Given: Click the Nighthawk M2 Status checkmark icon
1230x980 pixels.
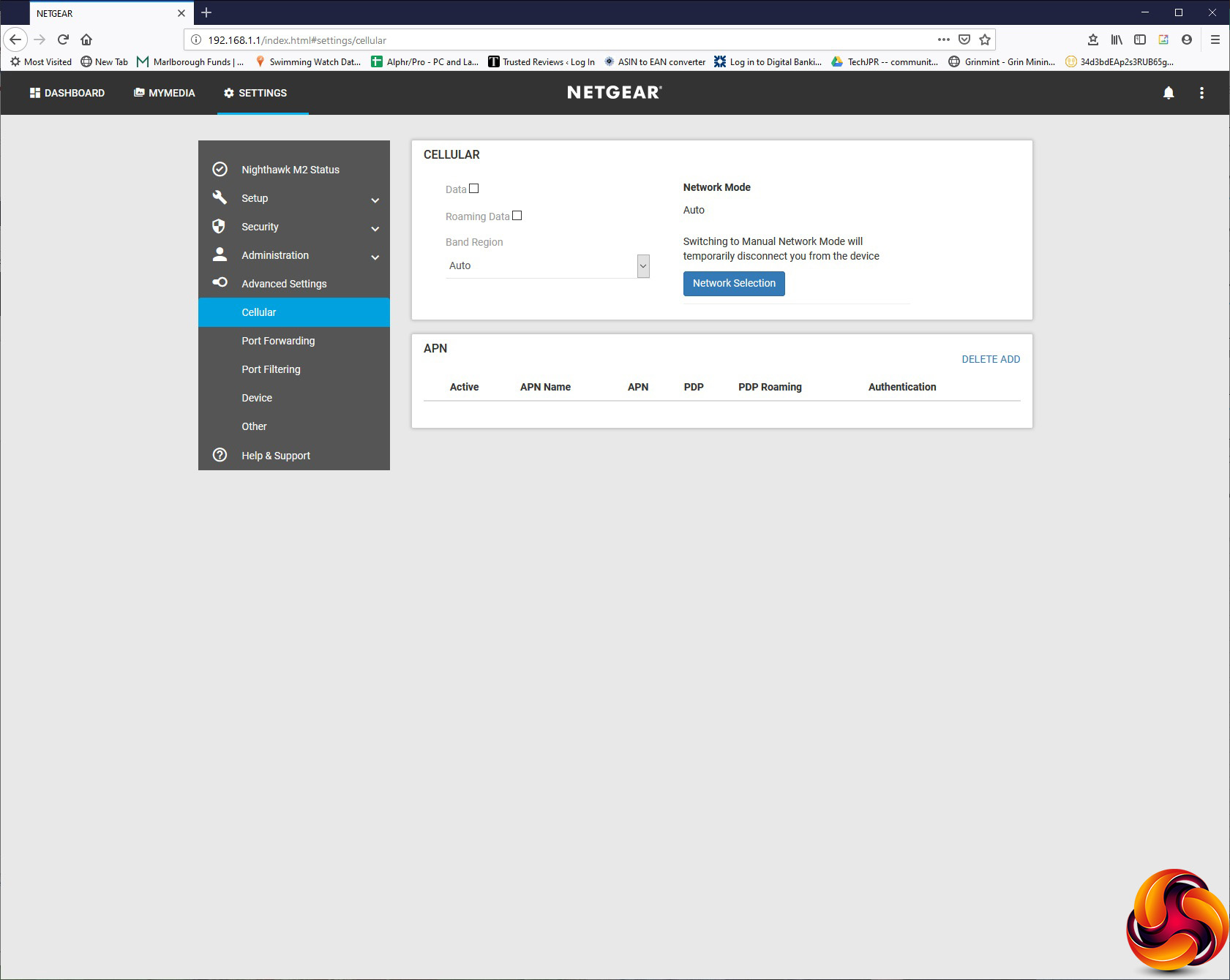Looking at the screenshot, I should (x=220, y=169).
